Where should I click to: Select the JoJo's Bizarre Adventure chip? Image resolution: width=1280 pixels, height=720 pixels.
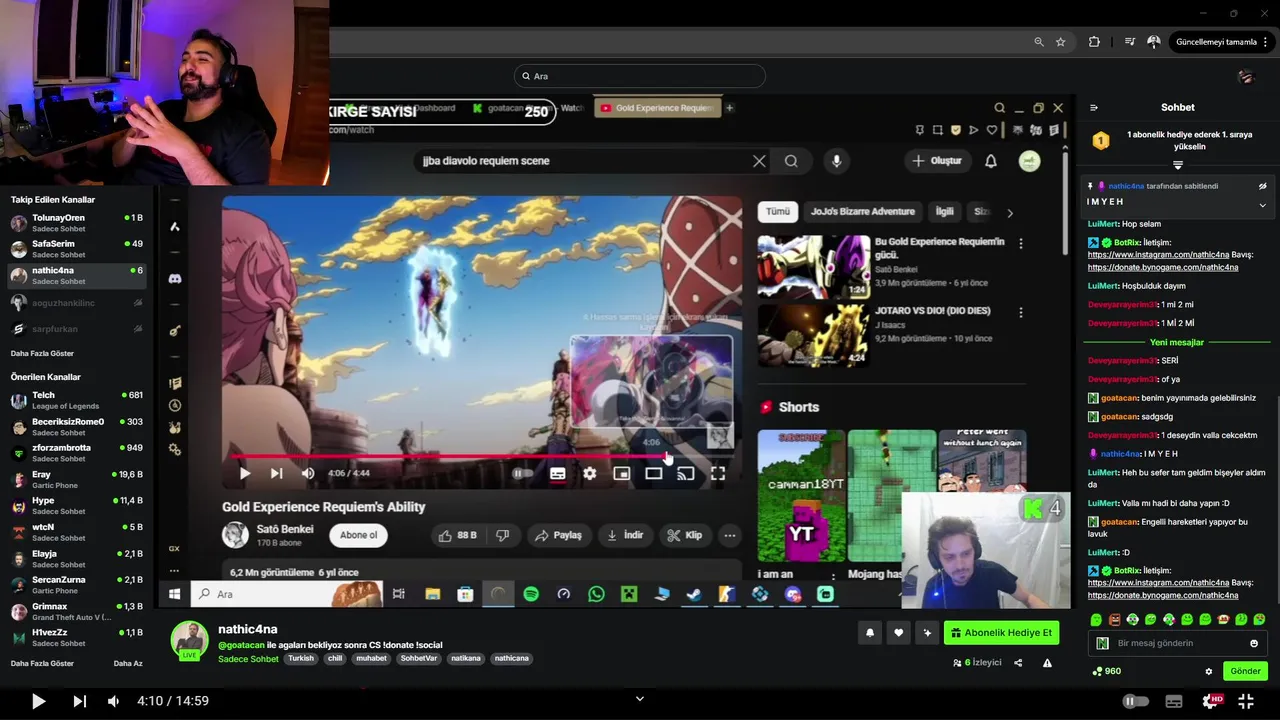(x=863, y=211)
